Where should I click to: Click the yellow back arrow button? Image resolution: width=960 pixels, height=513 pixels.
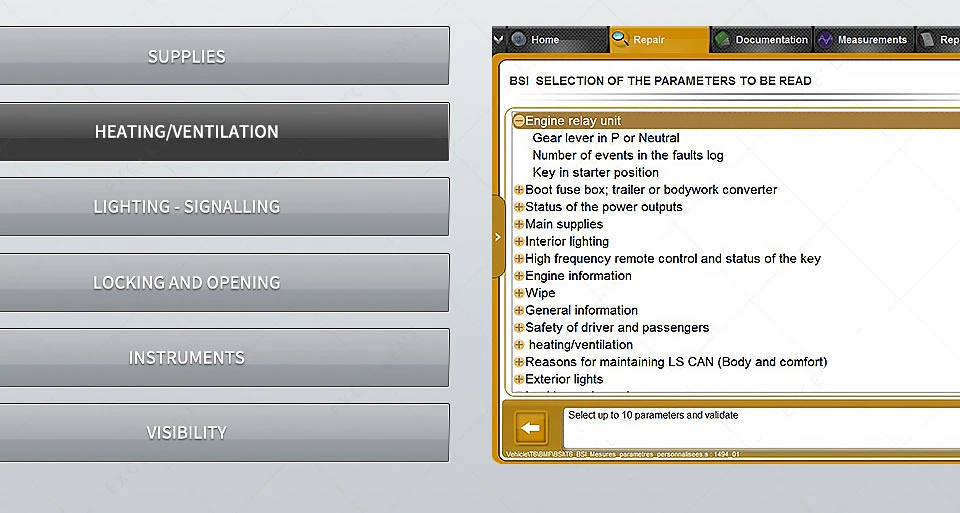[x=531, y=427]
